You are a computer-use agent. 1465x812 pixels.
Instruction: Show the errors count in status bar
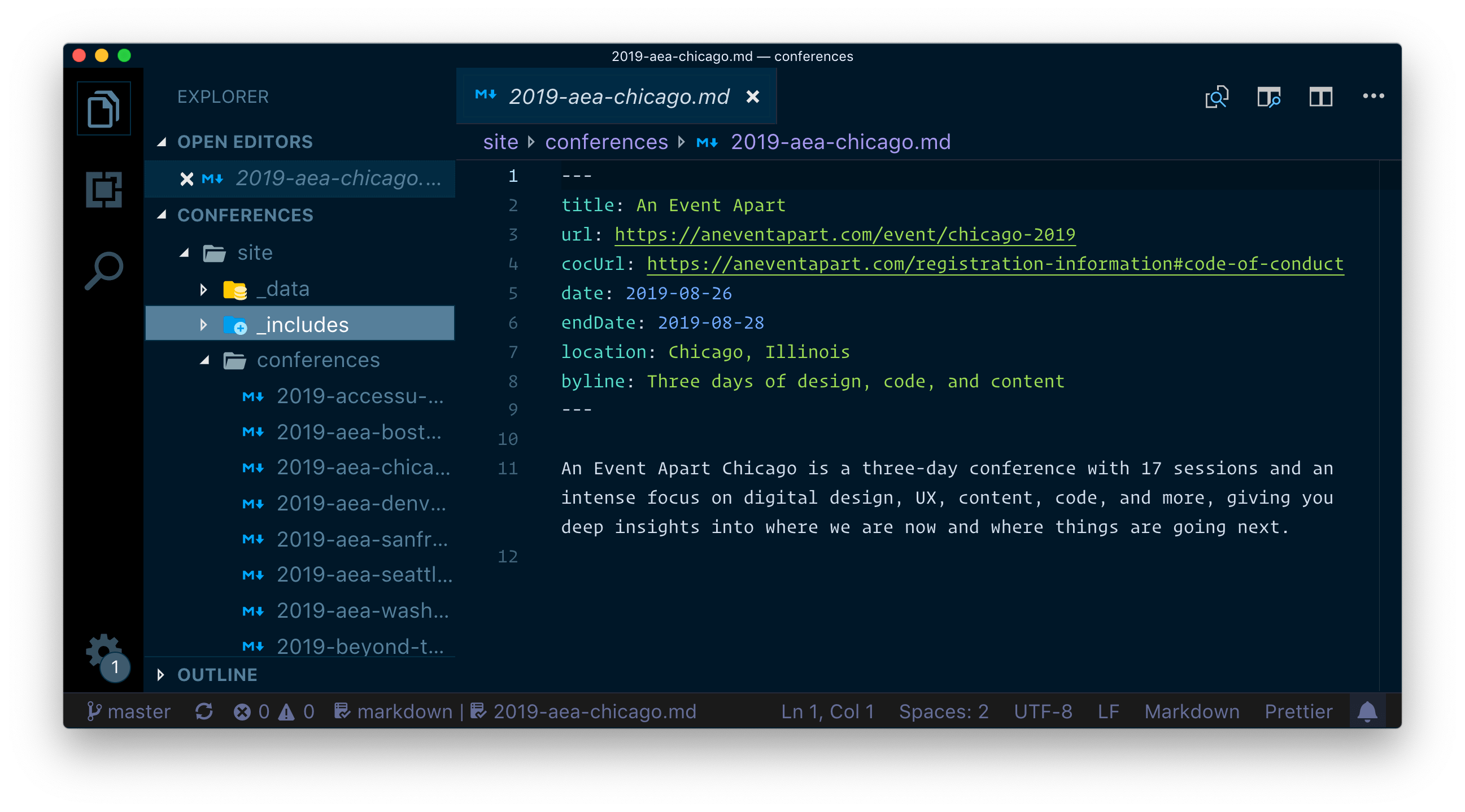[x=251, y=711]
